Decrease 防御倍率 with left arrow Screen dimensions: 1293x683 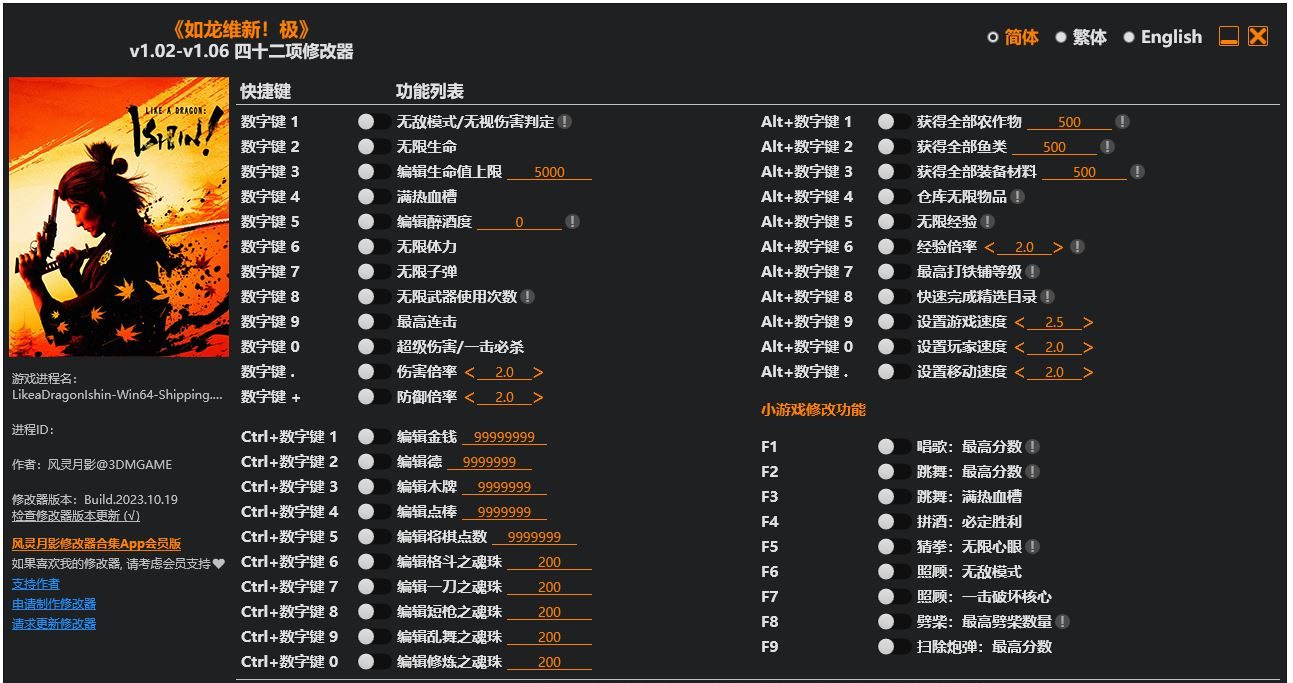(x=470, y=397)
